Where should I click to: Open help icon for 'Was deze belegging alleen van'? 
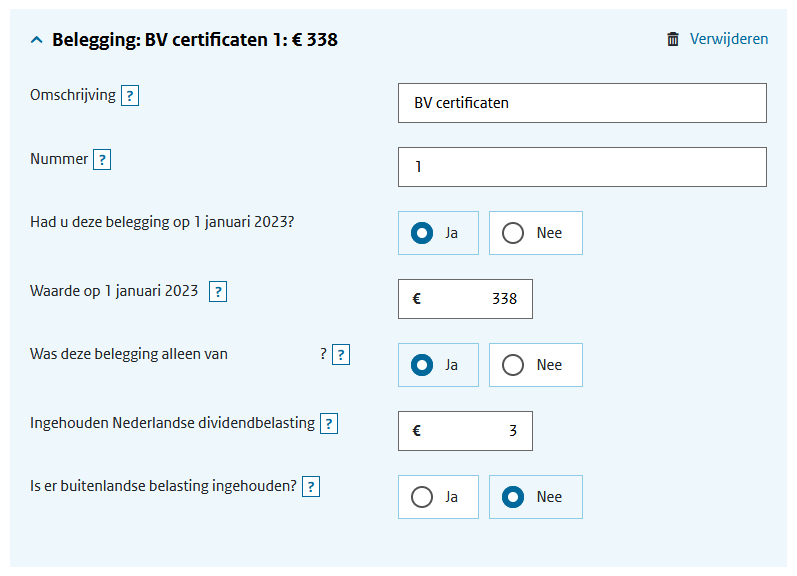(x=341, y=355)
